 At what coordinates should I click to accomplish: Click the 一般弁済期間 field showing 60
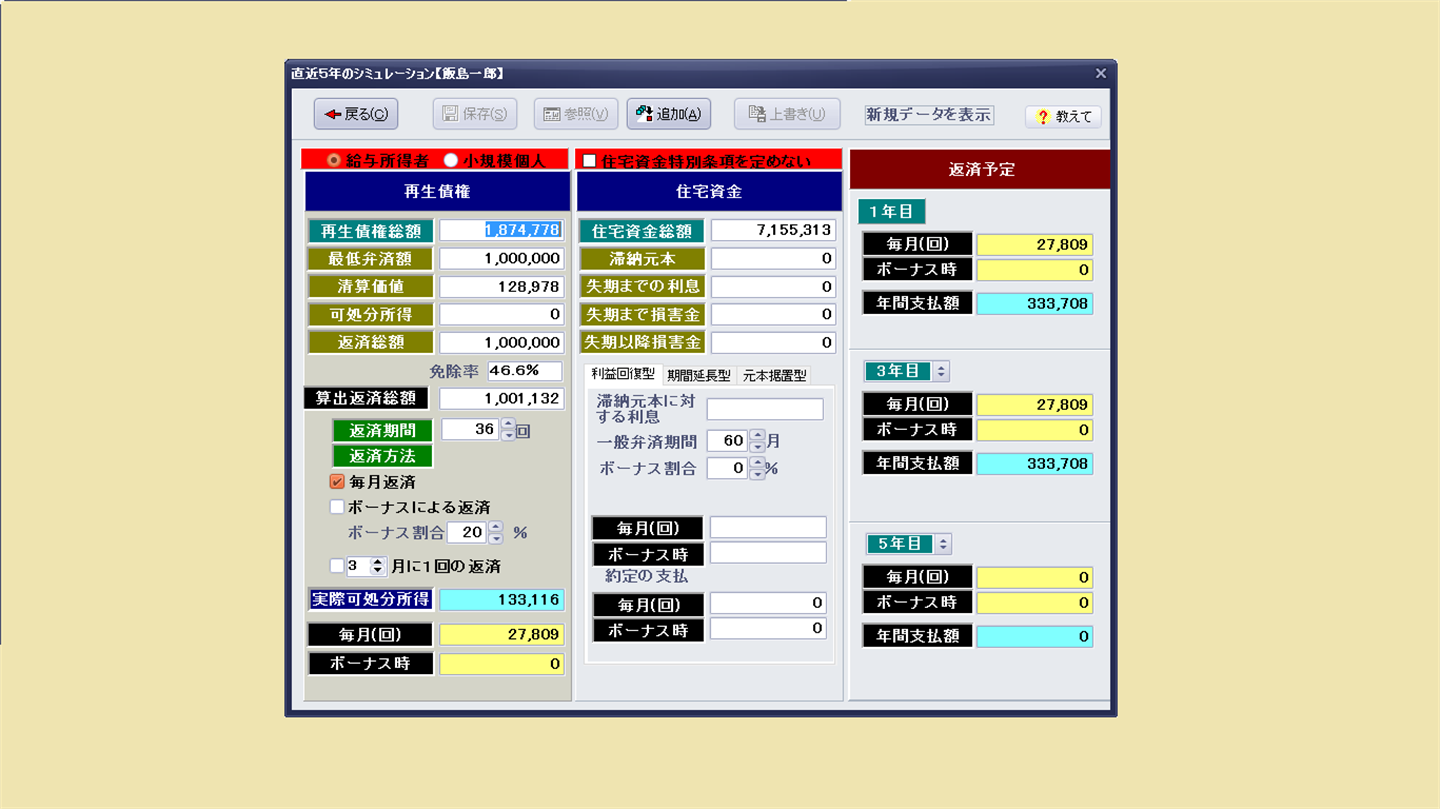pyautogui.click(x=728, y=441)
